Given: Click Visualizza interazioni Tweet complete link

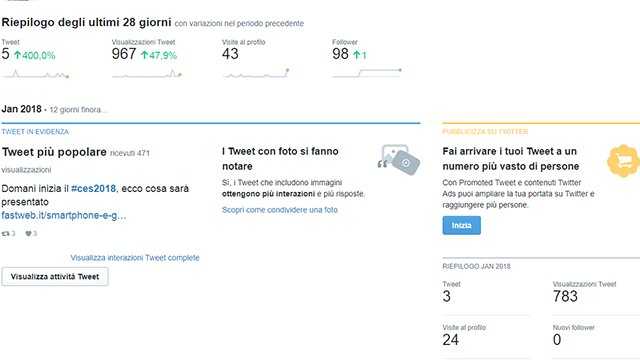Looking at the screenshot, I should 135,258.
